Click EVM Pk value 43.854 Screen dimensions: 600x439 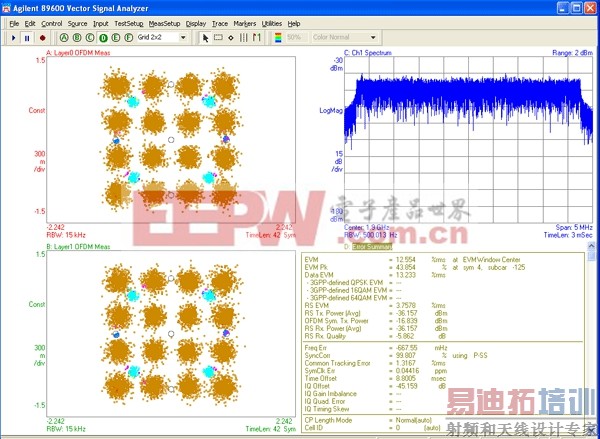(406, 267)
